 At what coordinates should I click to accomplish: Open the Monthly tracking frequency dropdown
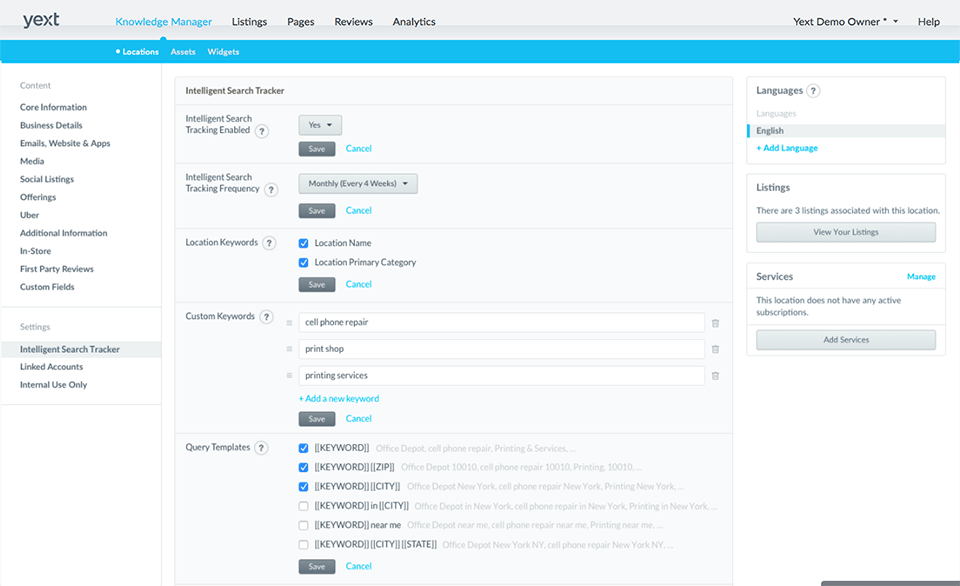(x=357, y=183)
